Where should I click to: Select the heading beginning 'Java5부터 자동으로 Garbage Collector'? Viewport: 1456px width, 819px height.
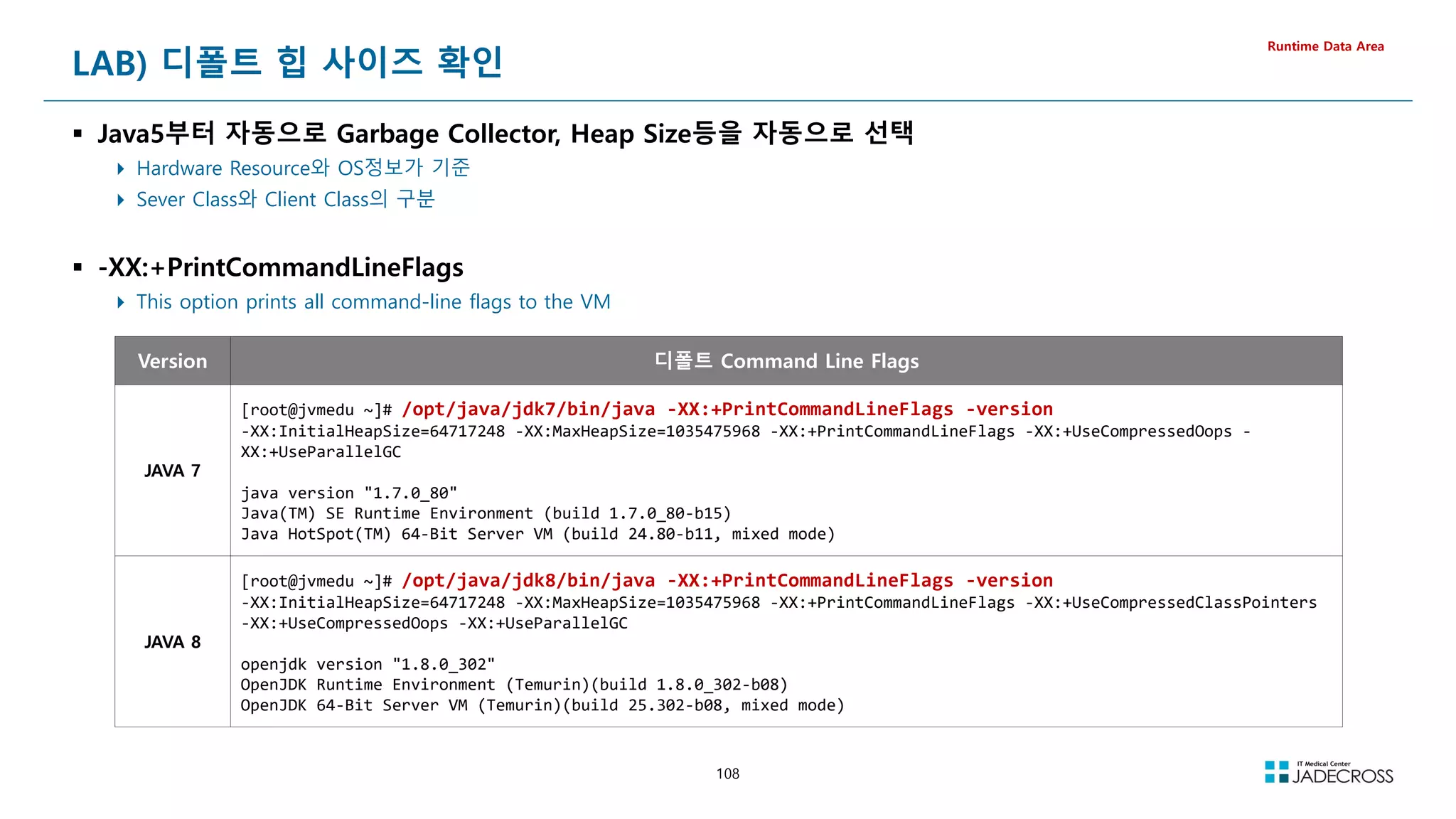pyautogui.click(x=505, y=133)
